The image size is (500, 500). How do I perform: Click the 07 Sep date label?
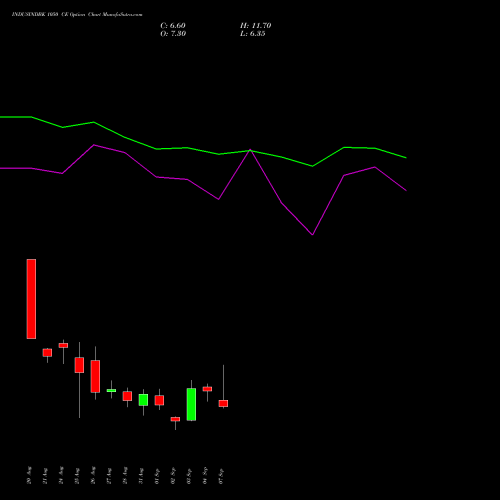point(221,476)
